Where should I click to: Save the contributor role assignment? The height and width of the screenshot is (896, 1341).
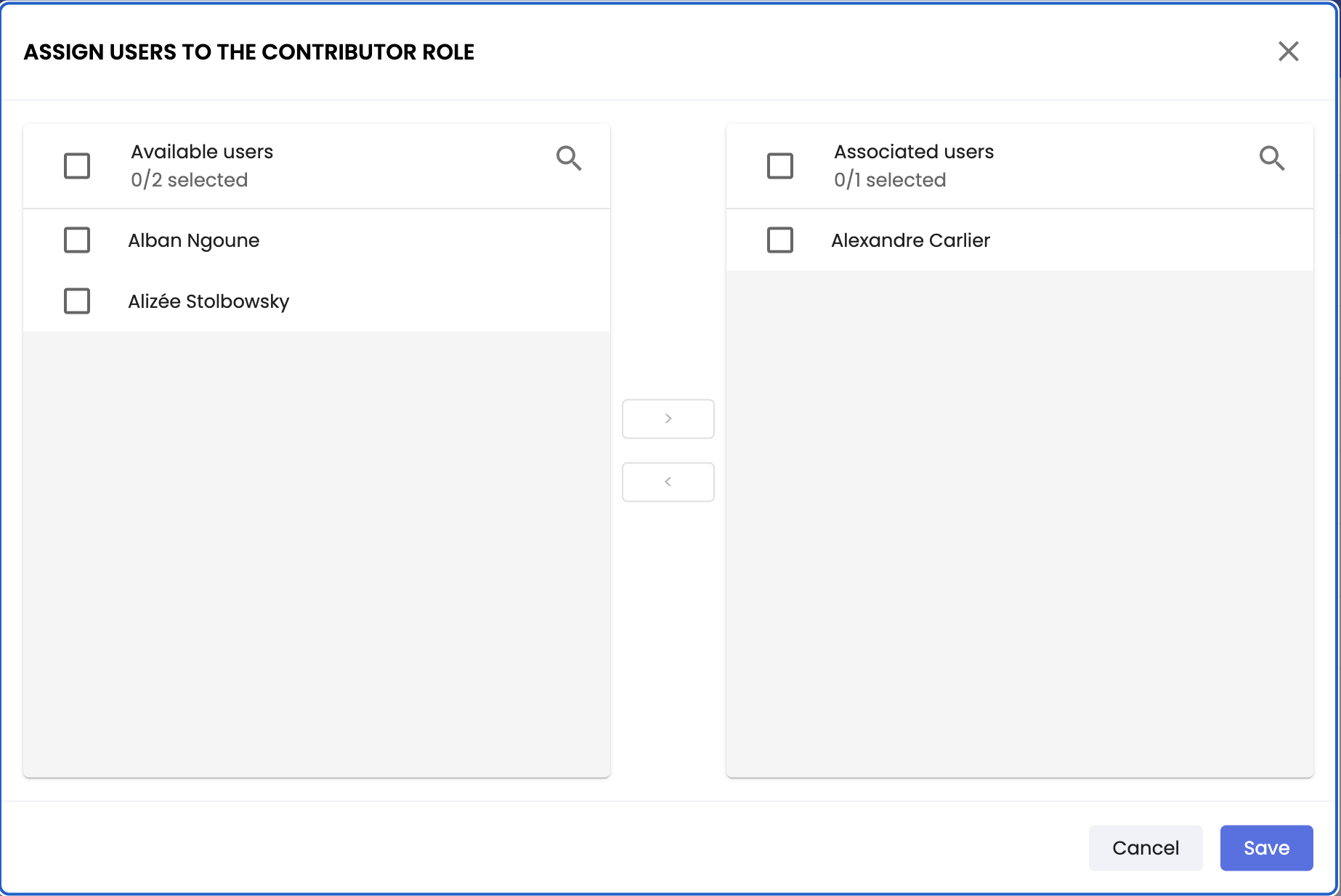point(1266,847)
